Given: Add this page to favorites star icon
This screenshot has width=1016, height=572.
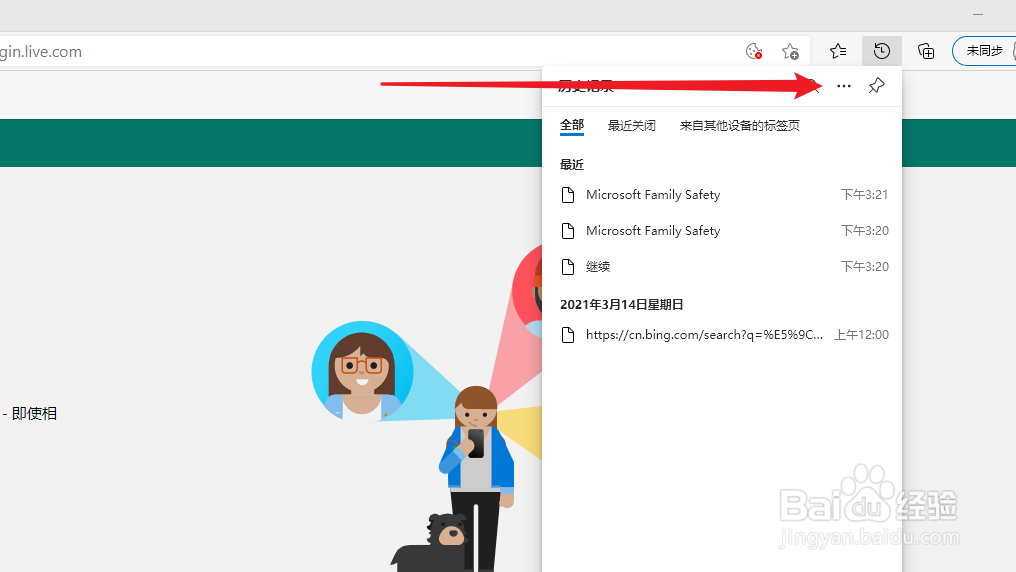Looking at the screenshot, I should (x=791, y=51).
